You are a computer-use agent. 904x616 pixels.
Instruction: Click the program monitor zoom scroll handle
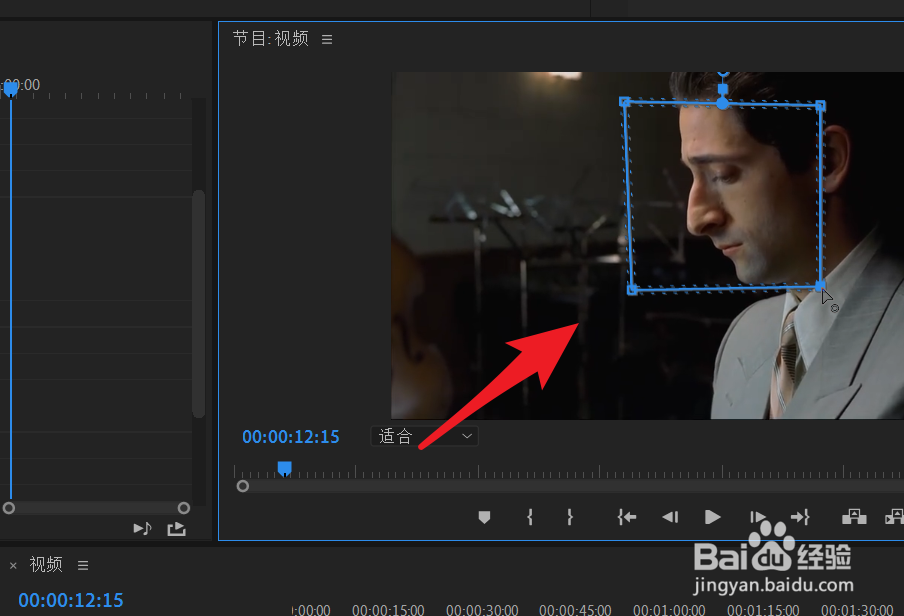pos(243,486)
